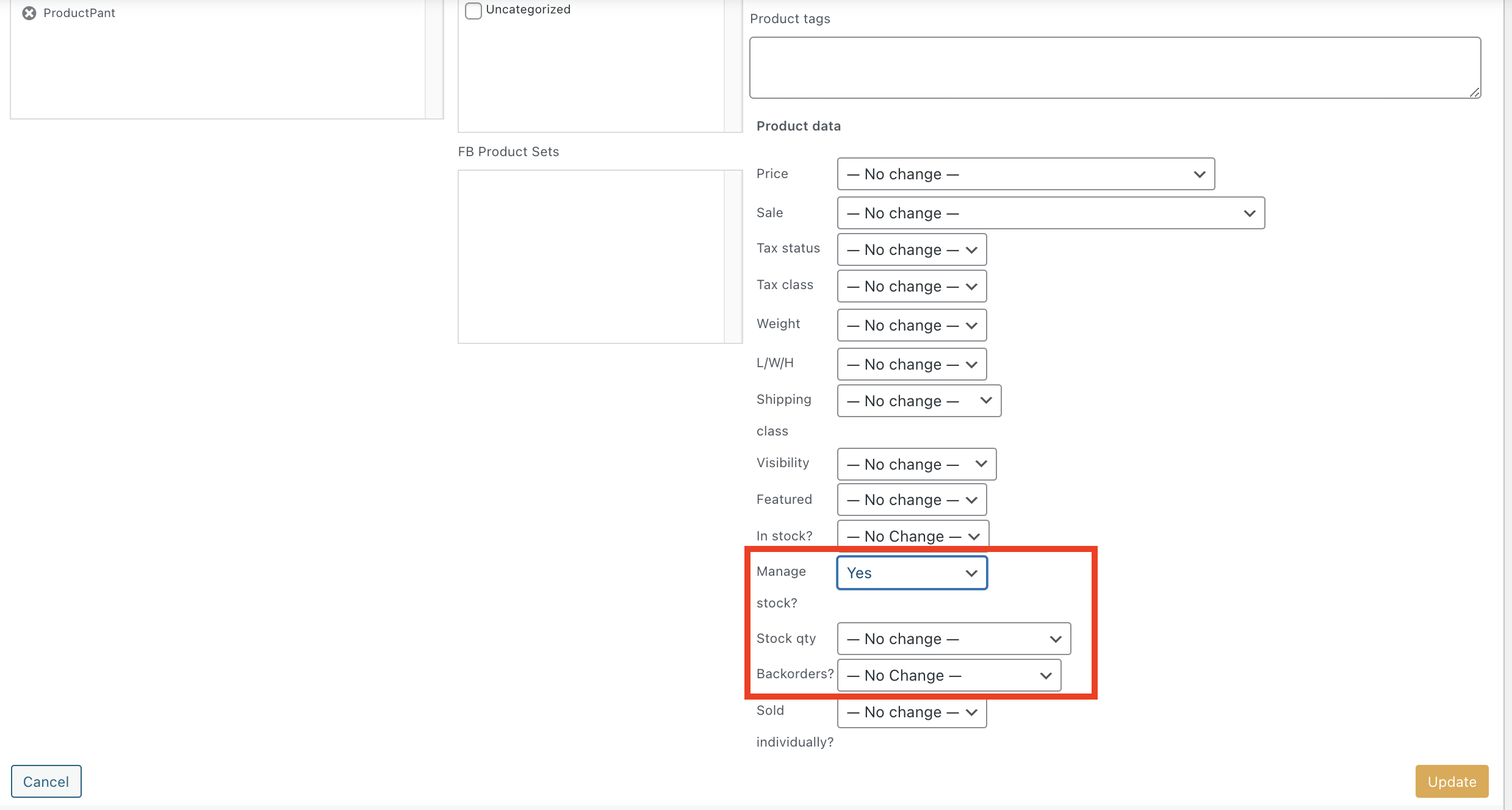
Task: Open the Sold individually? dropdown
Action: coord(912,712)
